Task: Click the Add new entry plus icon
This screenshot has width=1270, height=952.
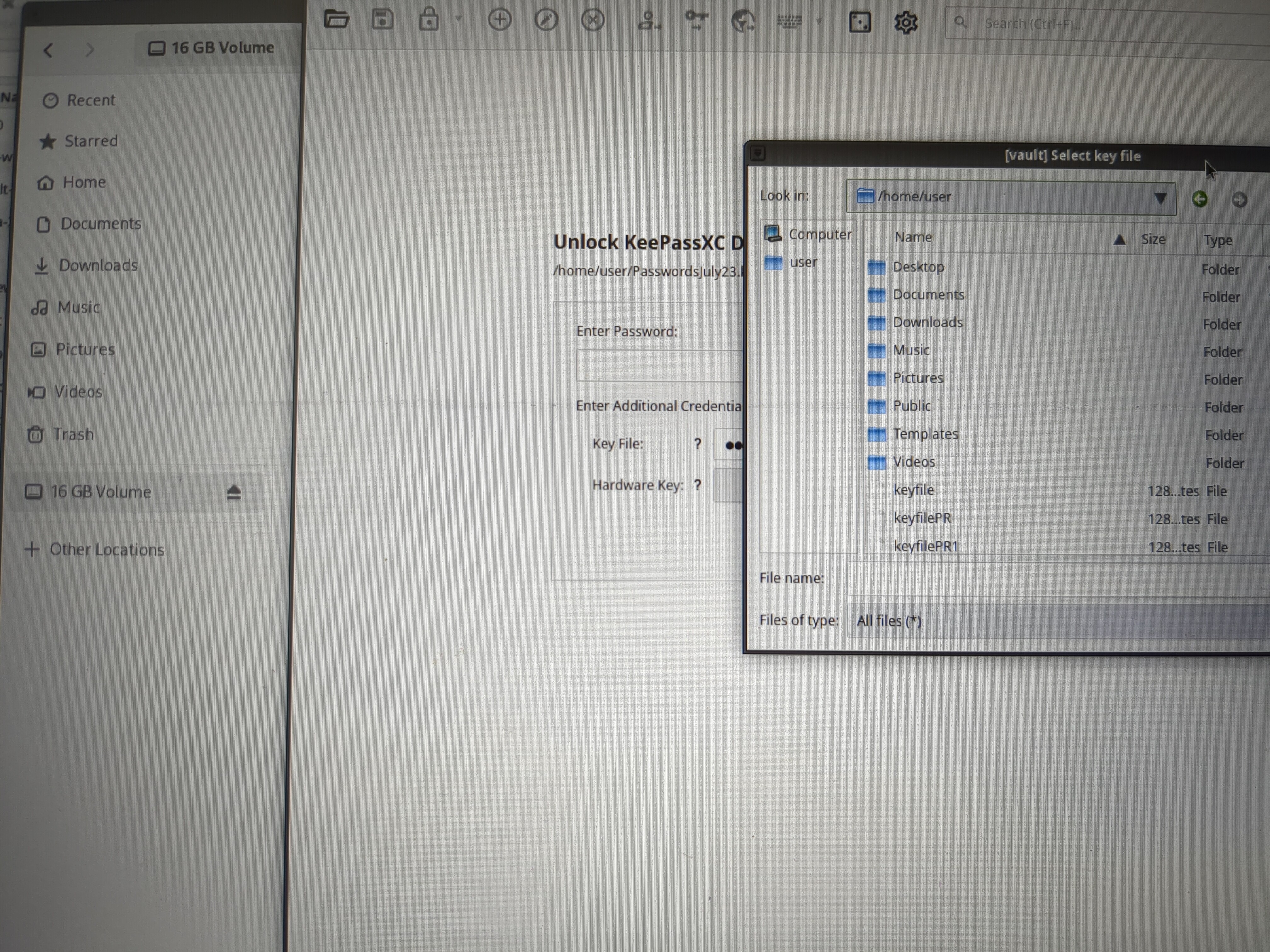Action: pos(500,20)
